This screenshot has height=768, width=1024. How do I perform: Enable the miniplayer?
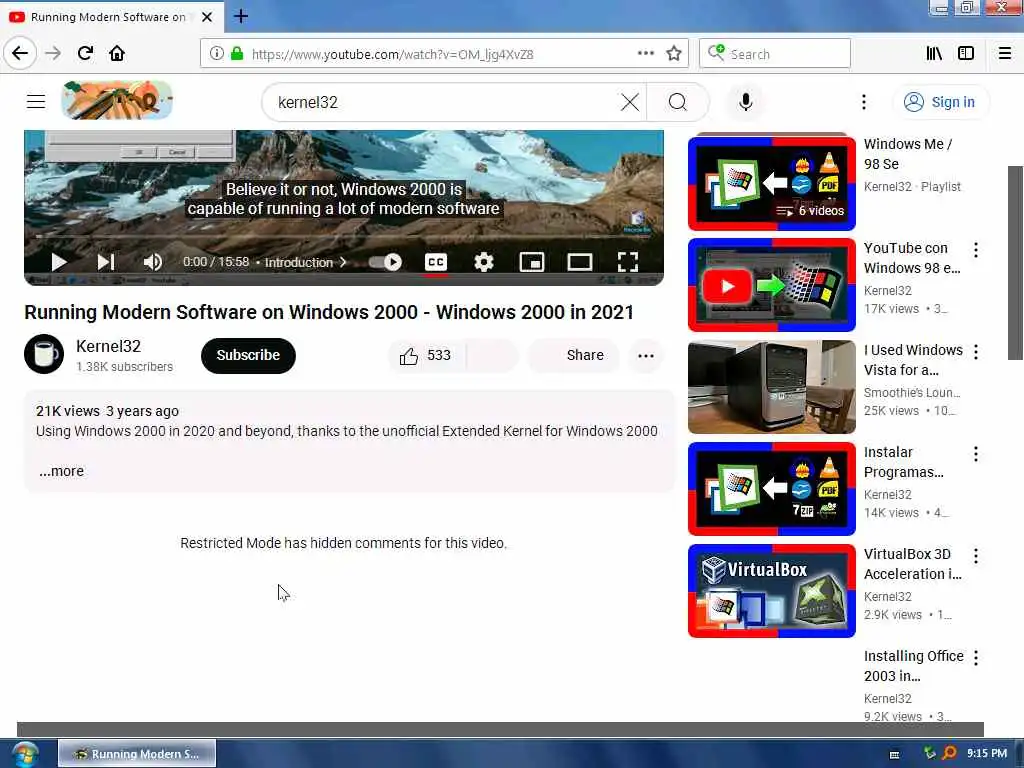[x=532, y=263]
